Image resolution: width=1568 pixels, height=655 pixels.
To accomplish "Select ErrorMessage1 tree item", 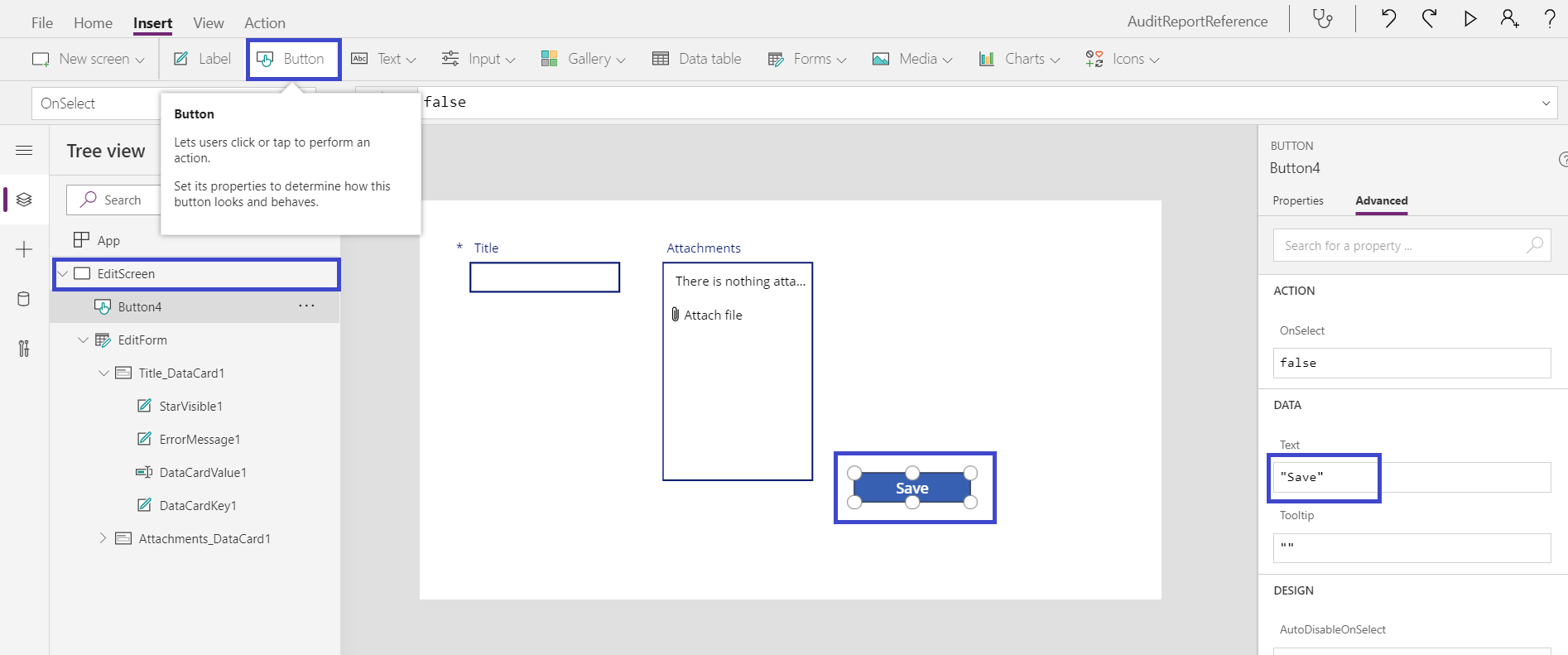I will (200, 439).
